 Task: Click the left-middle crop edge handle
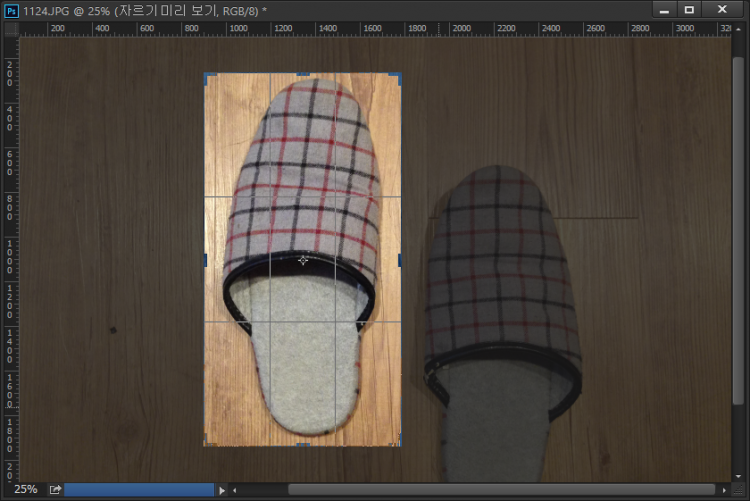[205, 260]
